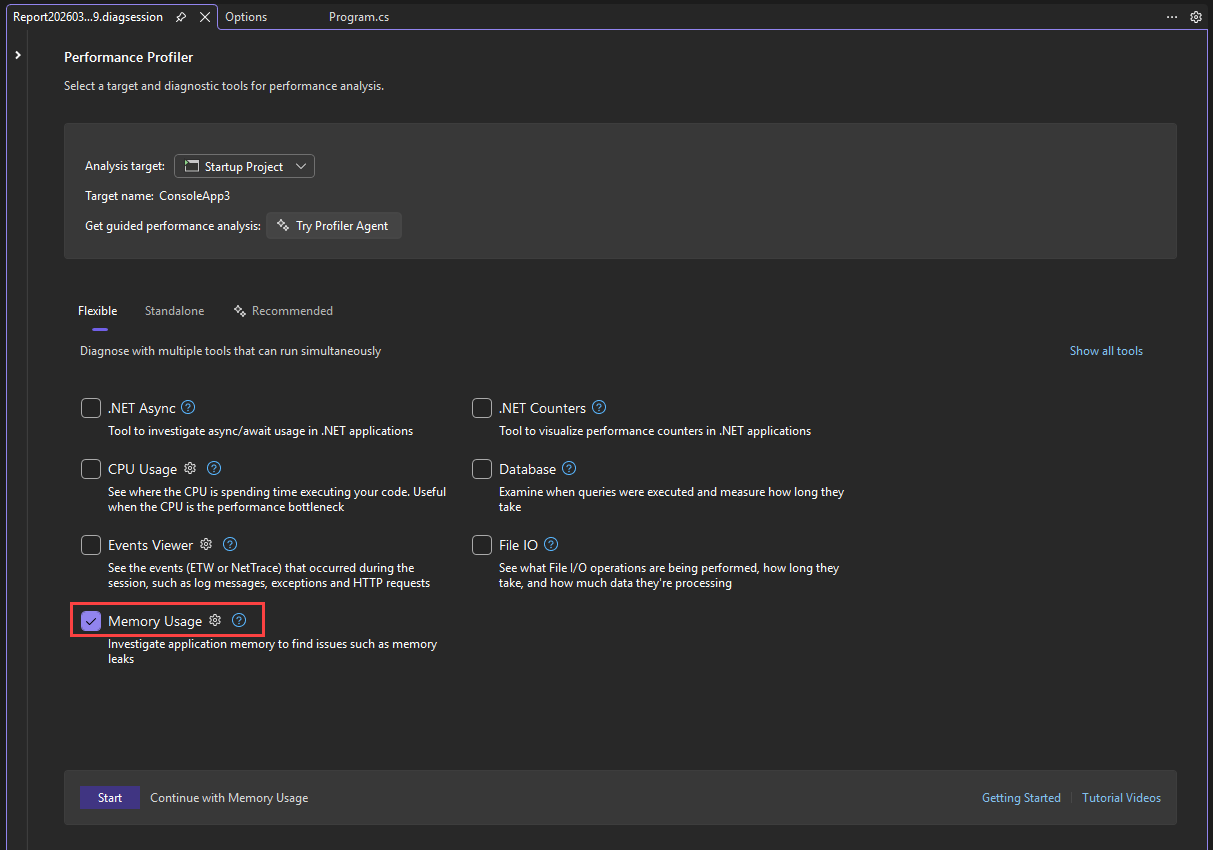Open the Tutorial Videos link
Screen dimensions: 1213x850
tap(1121, 797)
